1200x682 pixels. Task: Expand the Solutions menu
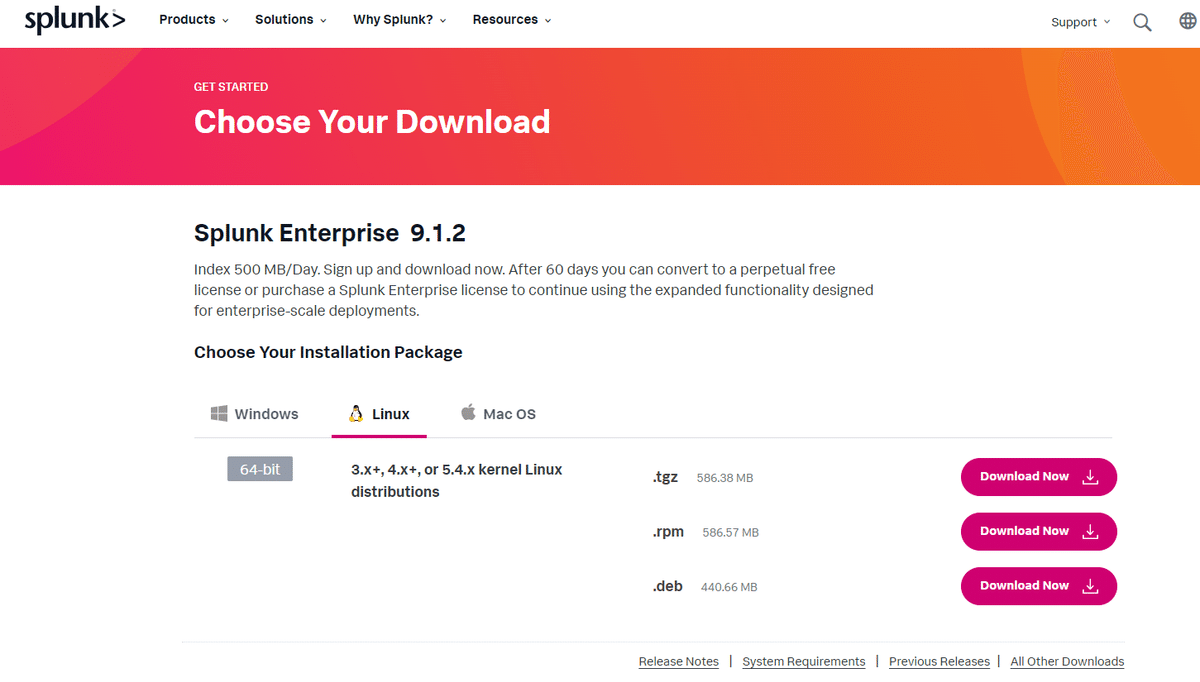pos(291,20)
